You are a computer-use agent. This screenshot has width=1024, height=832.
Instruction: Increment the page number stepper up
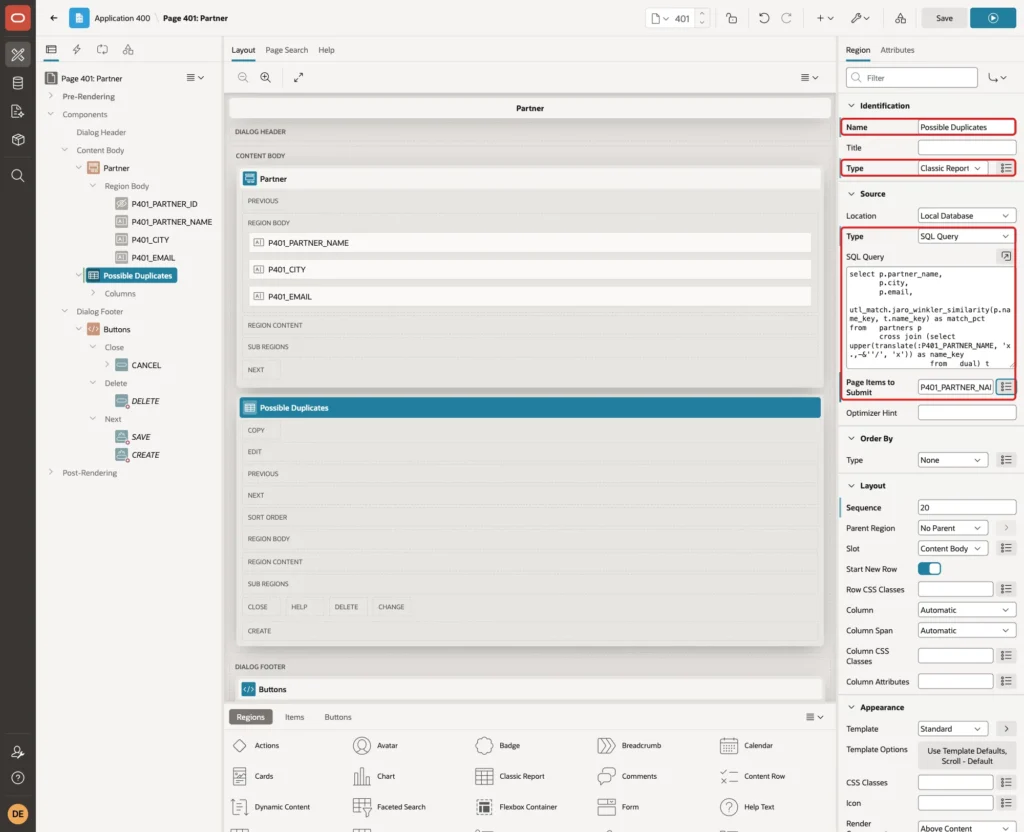702,13
